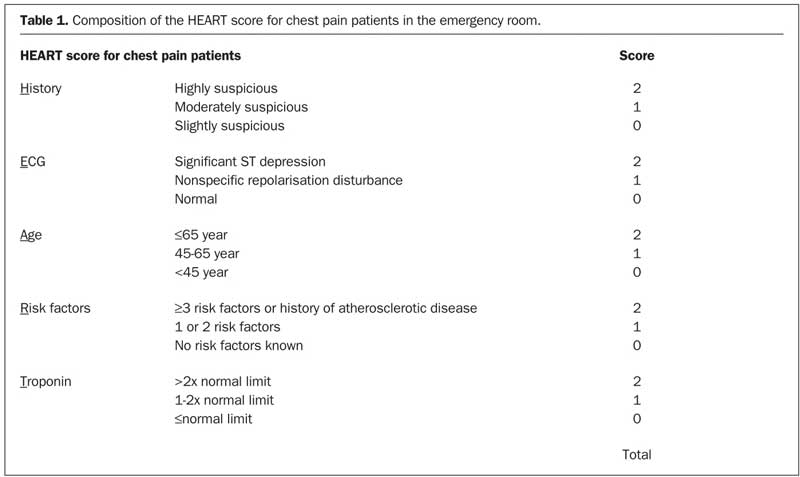Click '>2x normal limit' troponin criterion
The width and height of the screenshot is (800, 477).
(222, 382)
